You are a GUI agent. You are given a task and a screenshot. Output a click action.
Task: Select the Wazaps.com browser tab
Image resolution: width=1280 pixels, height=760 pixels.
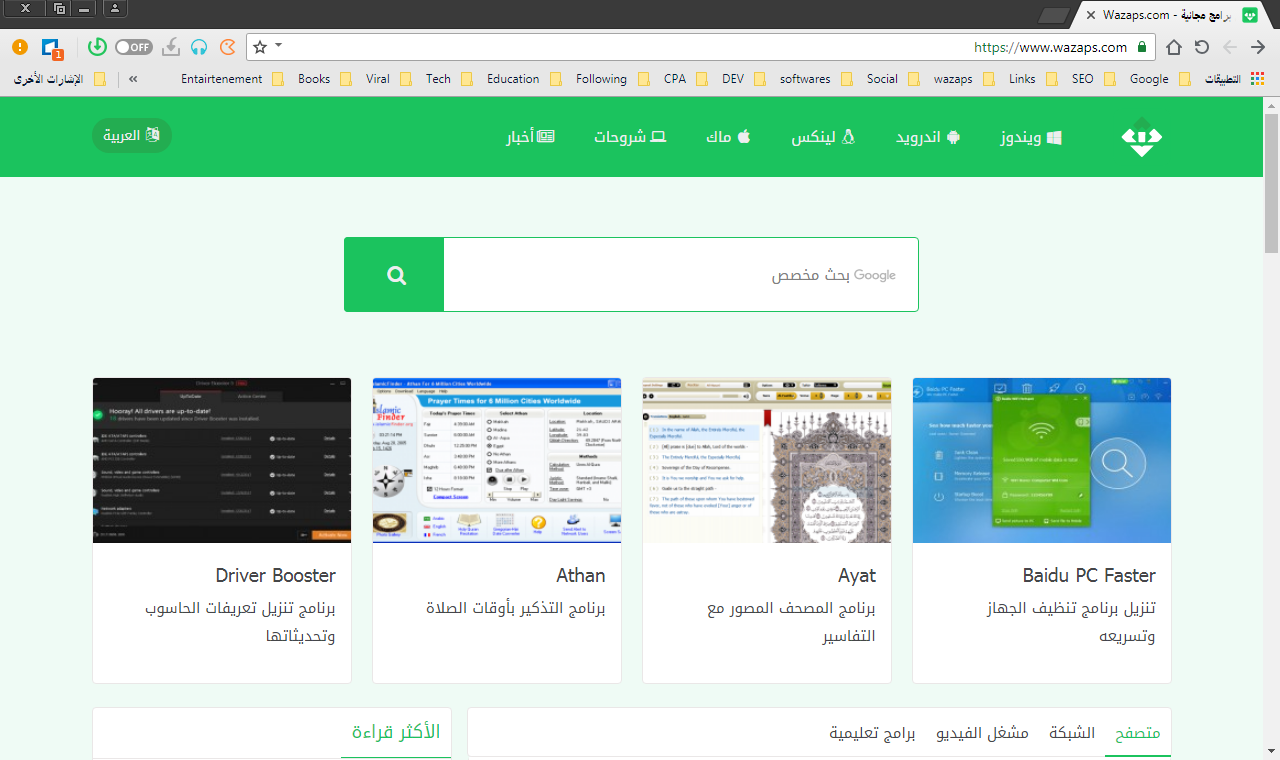point(1170,15)
